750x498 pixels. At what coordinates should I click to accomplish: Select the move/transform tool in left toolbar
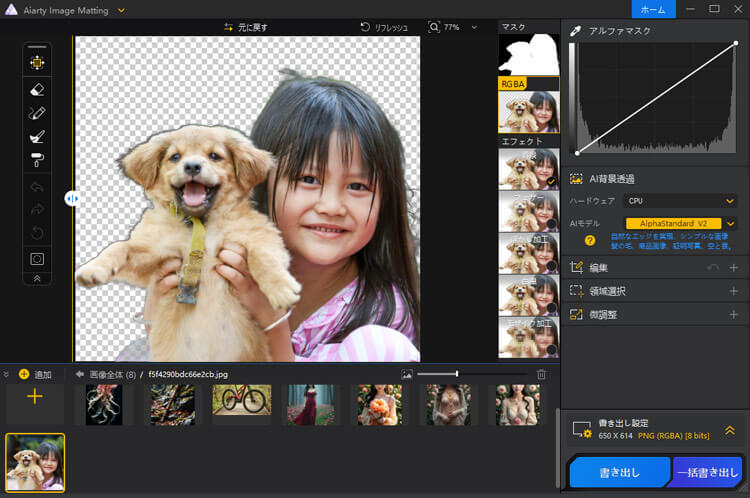coord(37,63)
